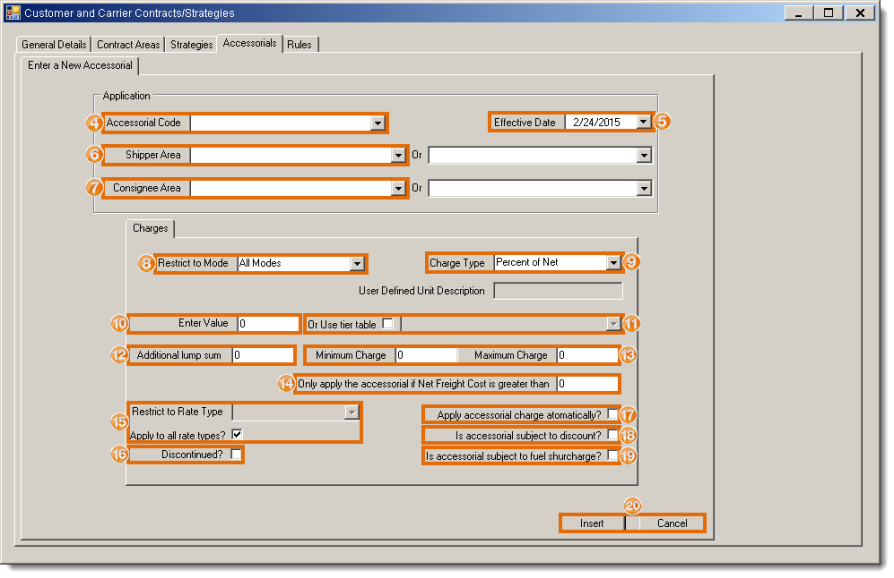This screenshot has height=578, width=894.
Task: Click the Minimum Charge input field
Action: pyautogui.click(x=426, y=355)
